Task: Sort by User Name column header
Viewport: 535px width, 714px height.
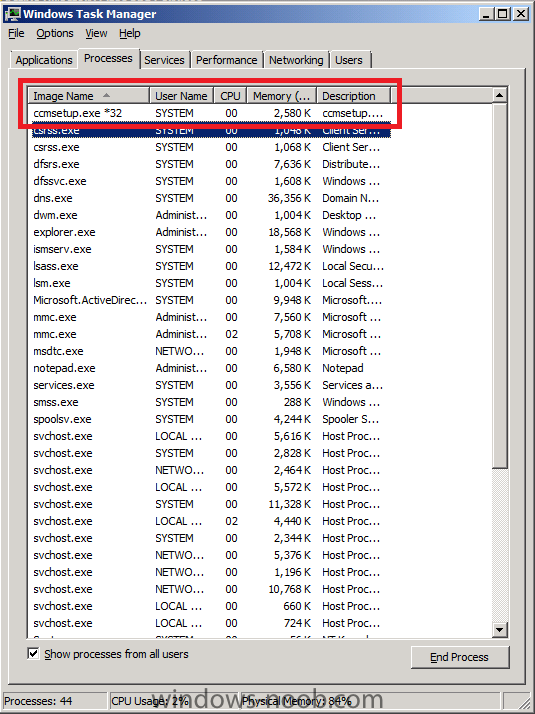Action: pyautogui.click(x=181, y=96)
